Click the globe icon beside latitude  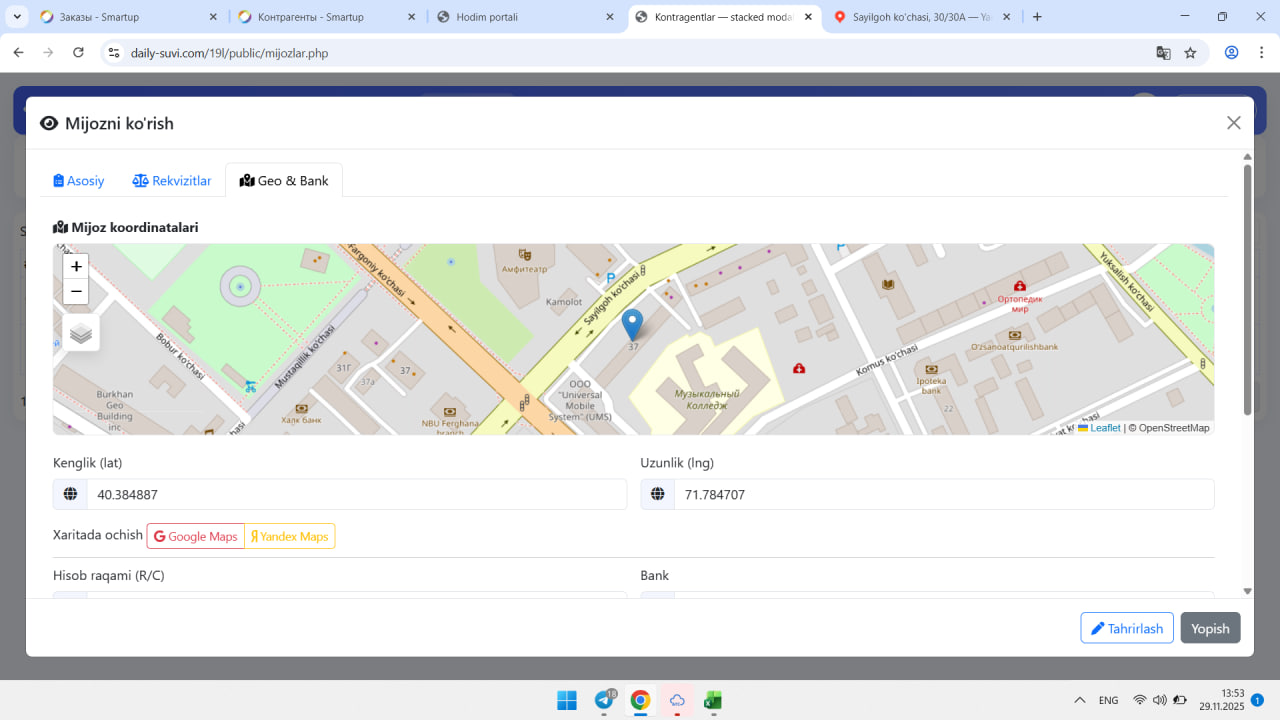(70, 494)
